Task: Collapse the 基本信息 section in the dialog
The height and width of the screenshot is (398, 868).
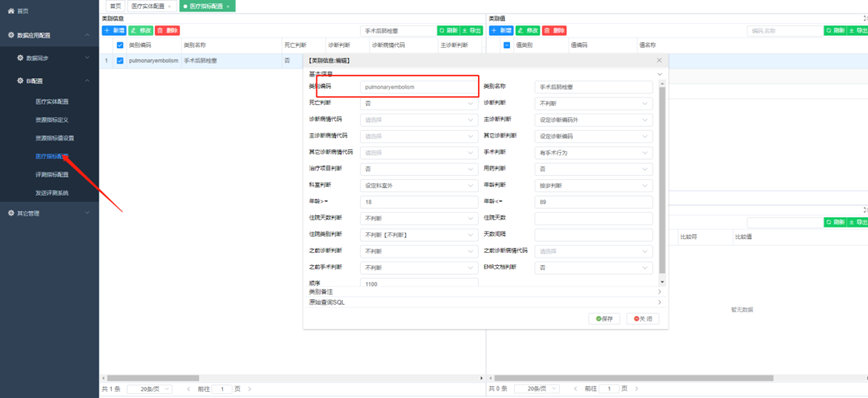Action: 659,74
